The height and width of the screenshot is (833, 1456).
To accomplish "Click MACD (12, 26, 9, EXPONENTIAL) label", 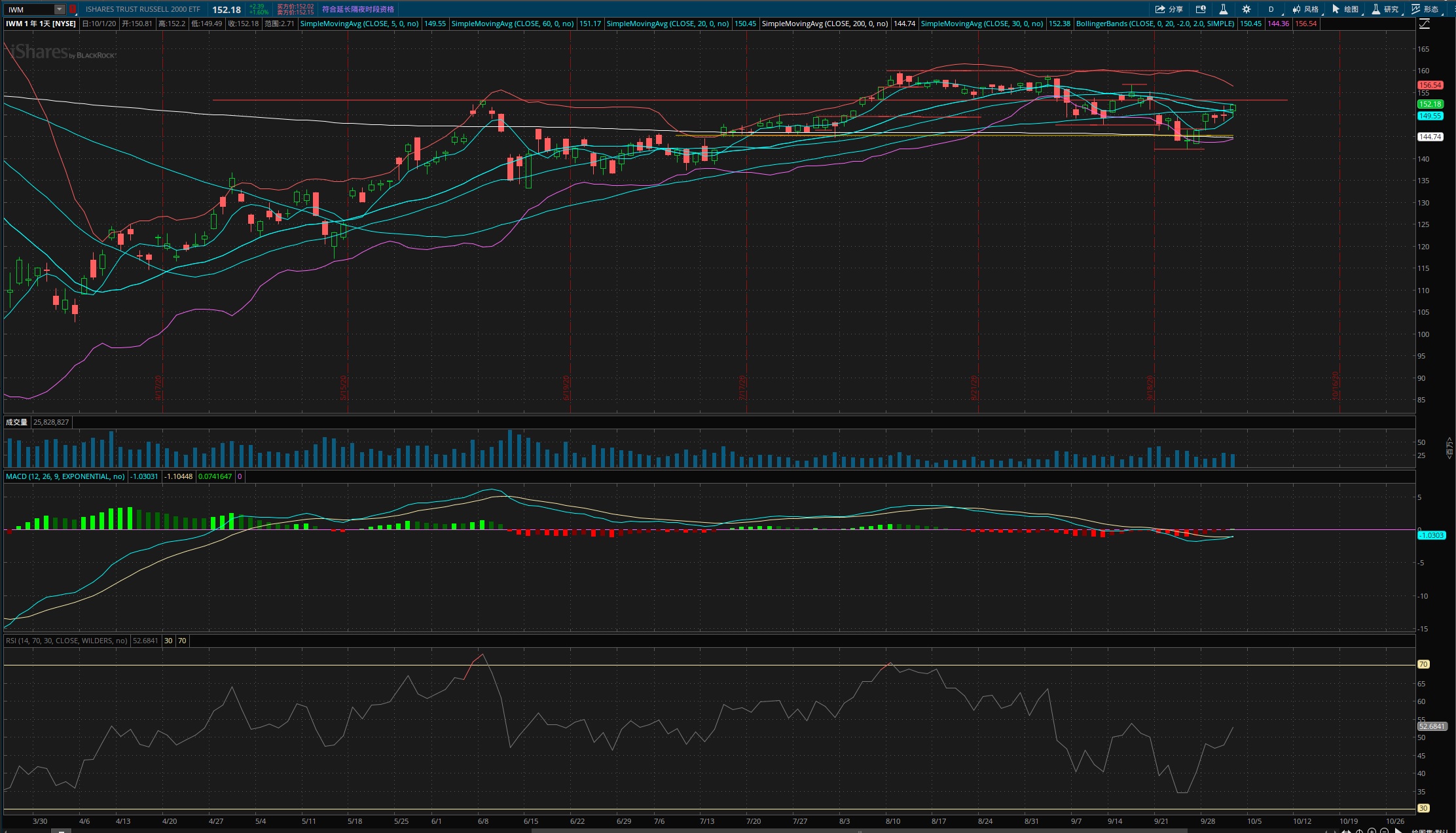I will (x=65, y=476).
